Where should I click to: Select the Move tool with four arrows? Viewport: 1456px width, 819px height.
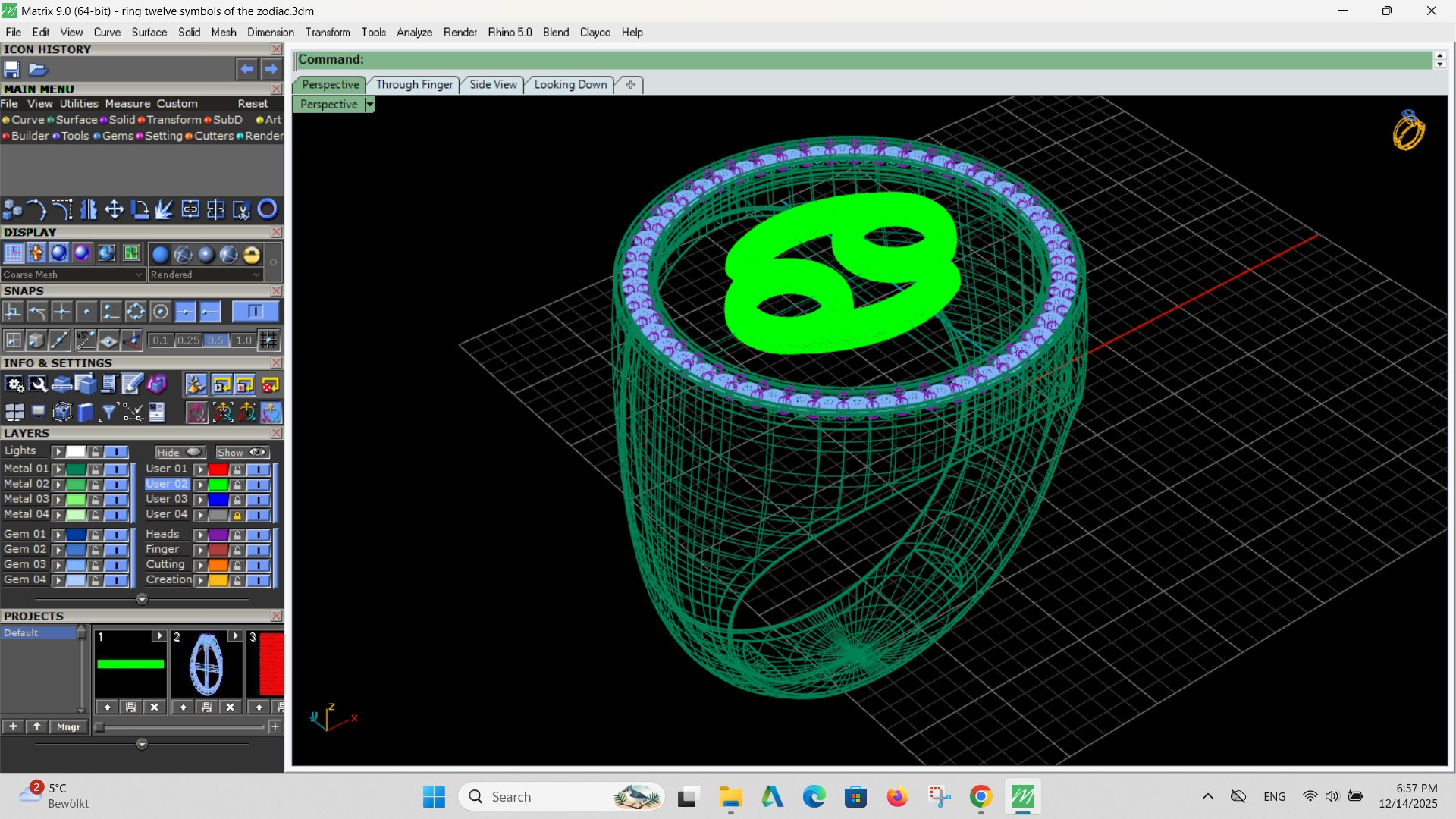114,209
